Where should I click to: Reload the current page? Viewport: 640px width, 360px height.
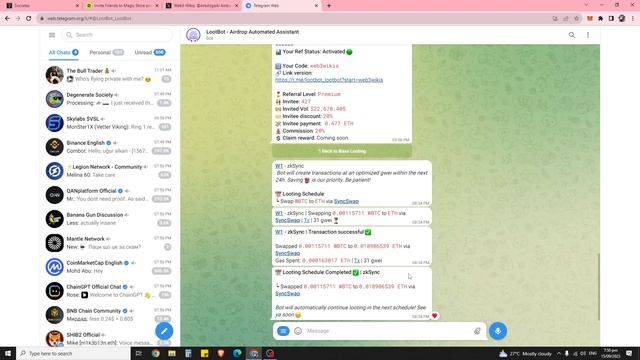click(x=29, y=18)
